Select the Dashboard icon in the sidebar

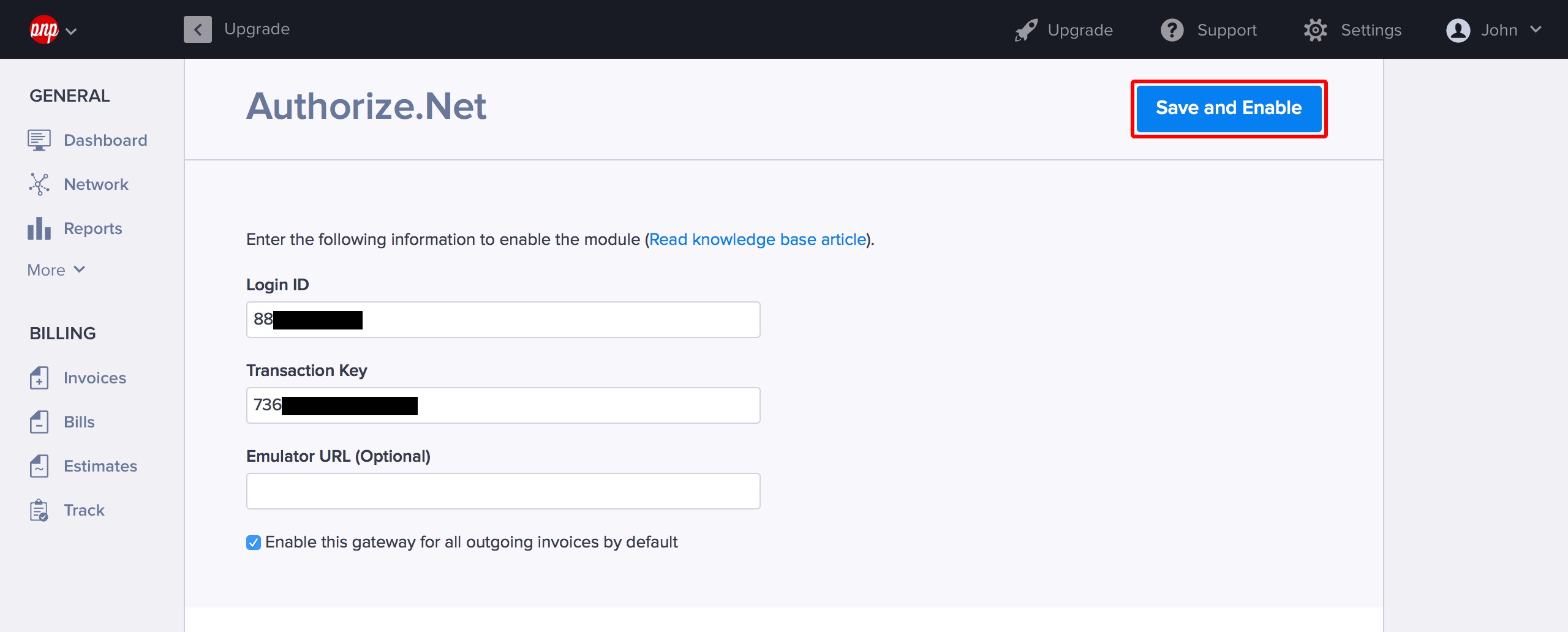click(39, 140)
